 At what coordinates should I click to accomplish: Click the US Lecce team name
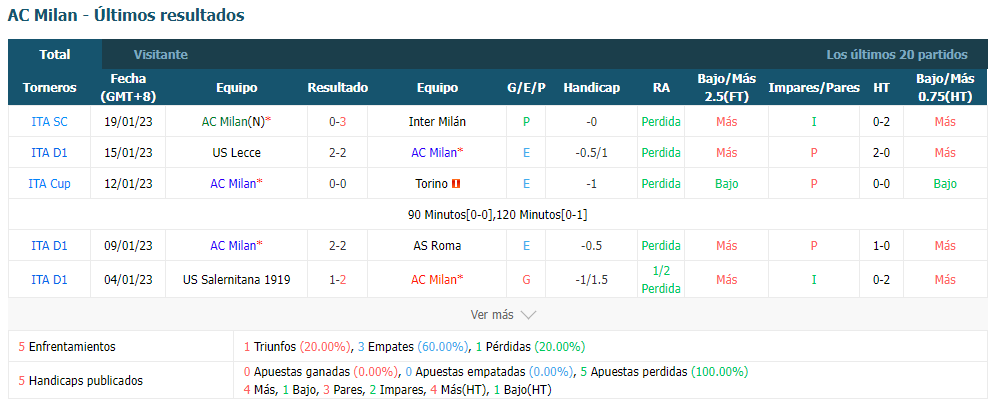tap(236, 152)
